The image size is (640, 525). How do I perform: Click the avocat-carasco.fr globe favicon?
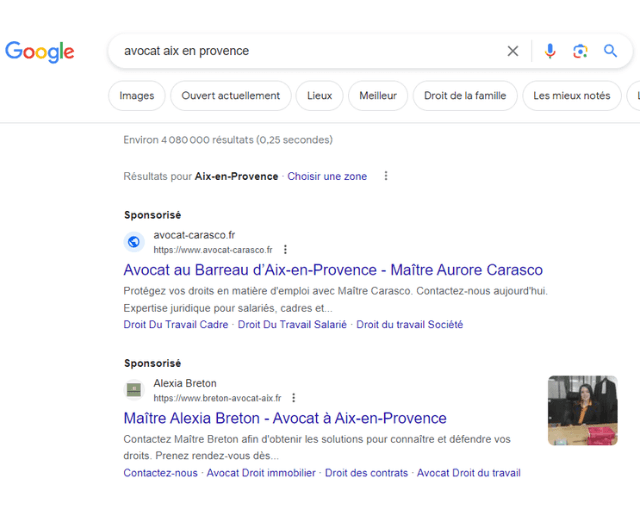(134, 242)
